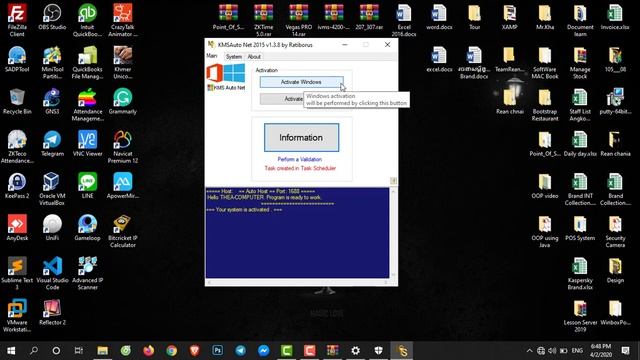Open File Explorer from taskbar
Screen dimensions: 640x360
pyautogui.click(x=102, y=351)
